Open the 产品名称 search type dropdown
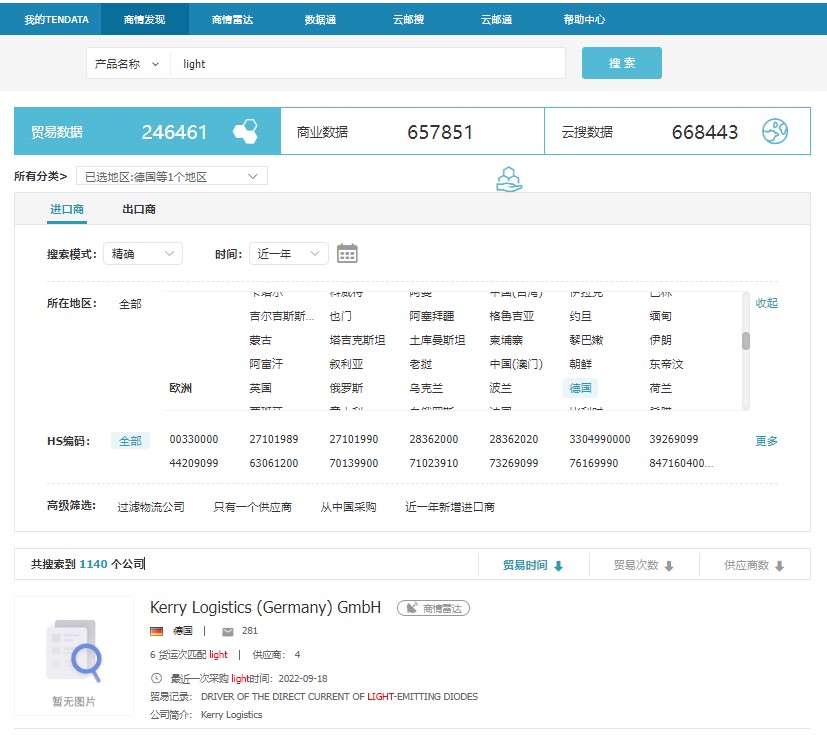The width and height of the screenshot is (827, 735). point(128,64)
